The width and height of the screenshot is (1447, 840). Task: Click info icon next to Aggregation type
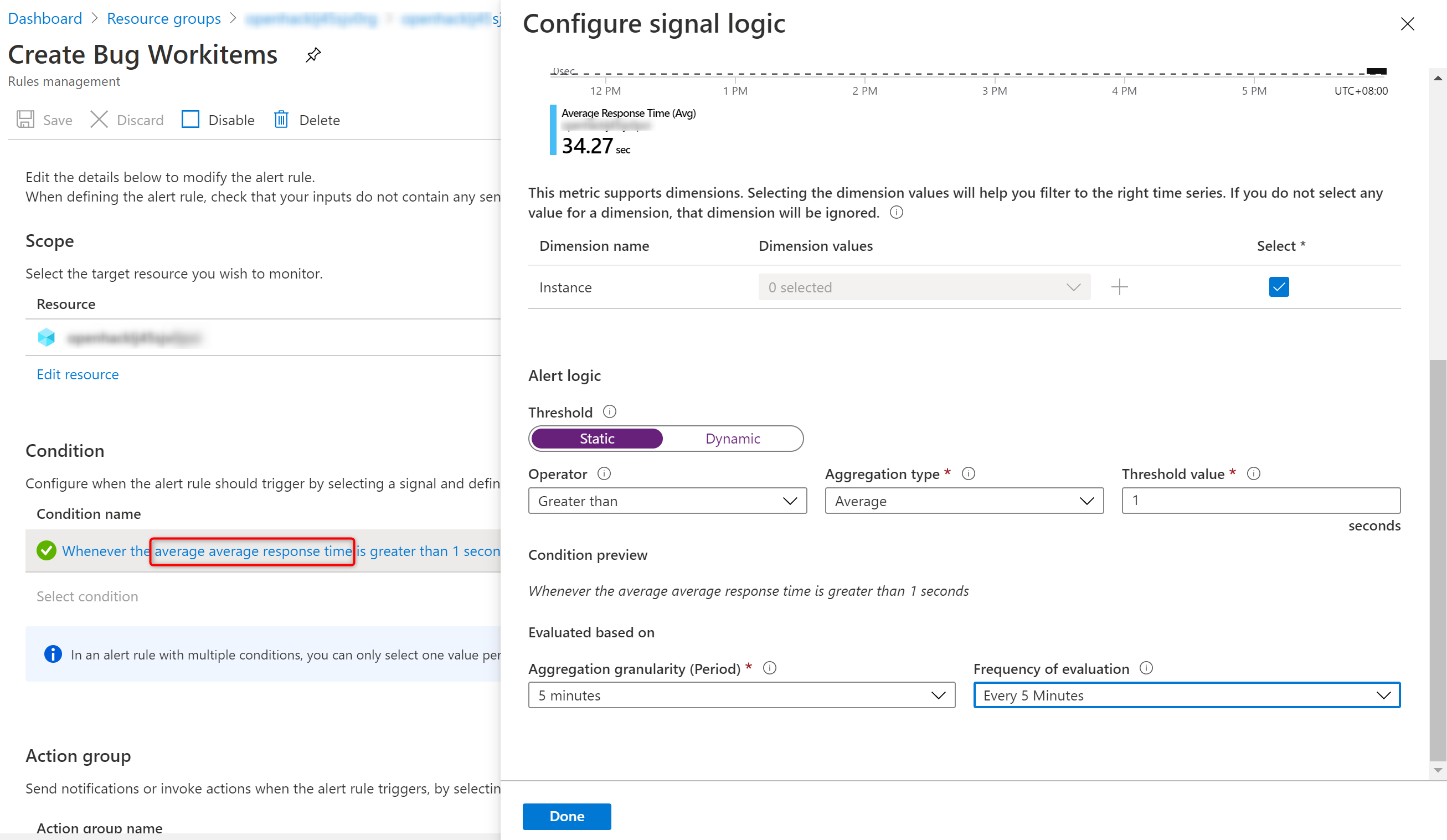(969, 473)
